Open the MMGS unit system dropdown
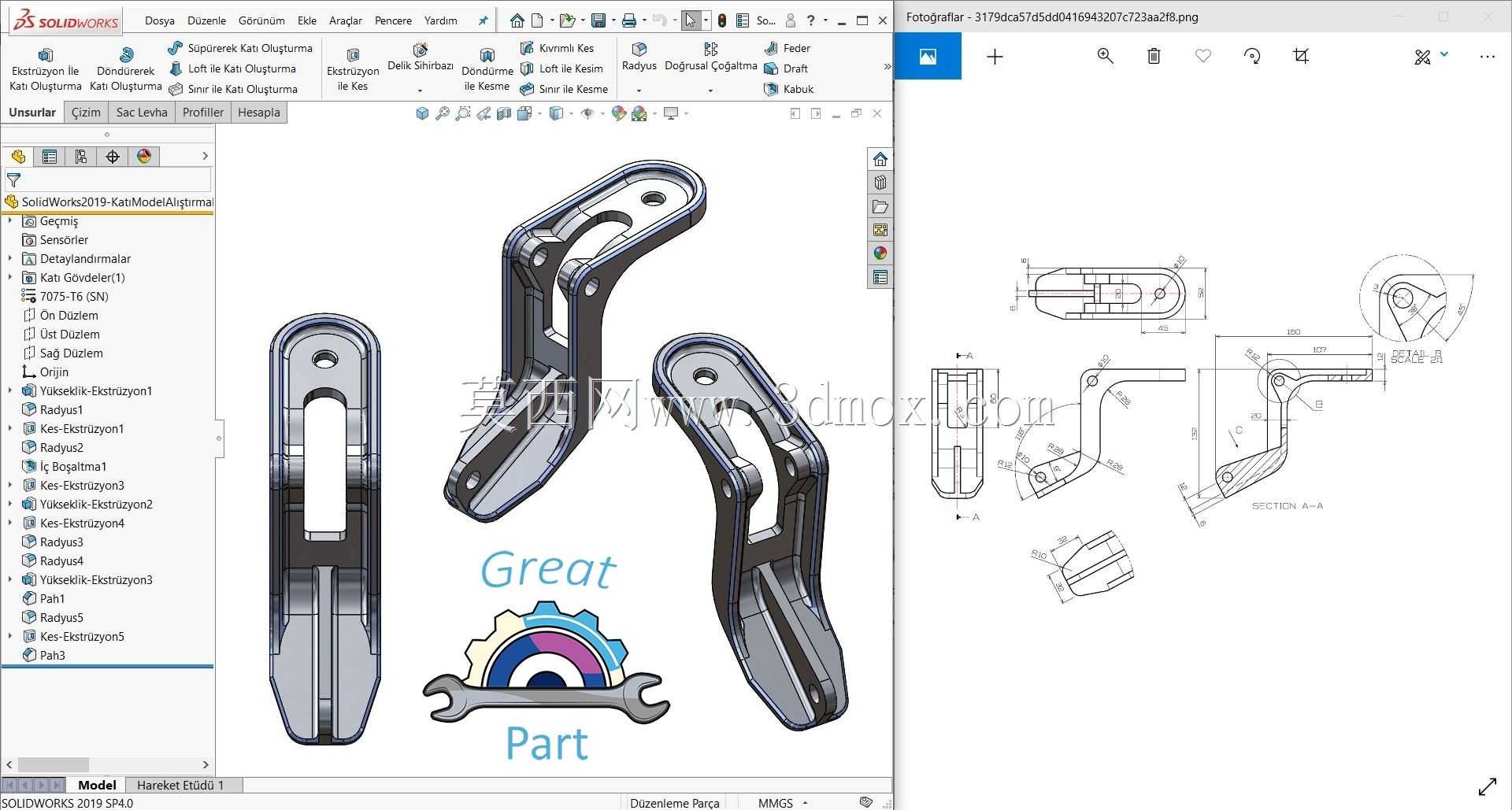The width and height of the screenshot is (1512, 810). [805, 803]
